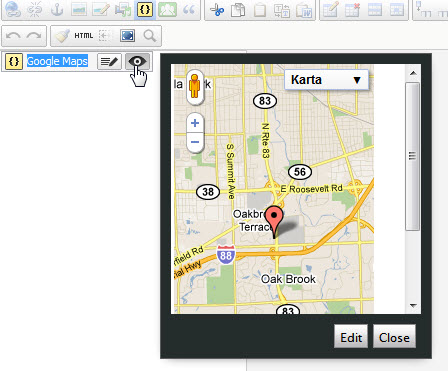
Task: Apply blockquote with the quotation marks icon
Action: coord(189,10)
